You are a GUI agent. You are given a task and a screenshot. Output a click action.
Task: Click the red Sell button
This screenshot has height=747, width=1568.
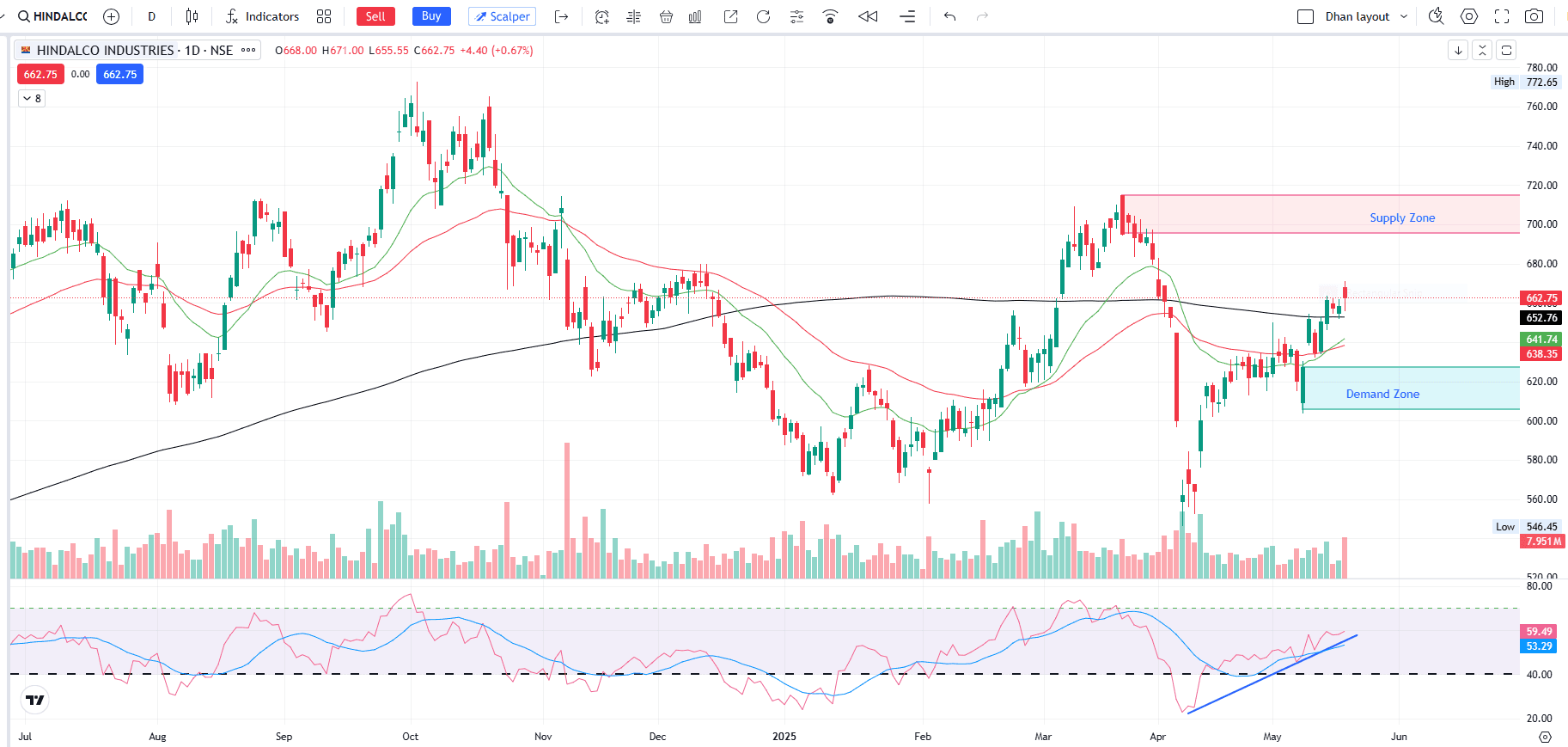click(x=375, y=16)
